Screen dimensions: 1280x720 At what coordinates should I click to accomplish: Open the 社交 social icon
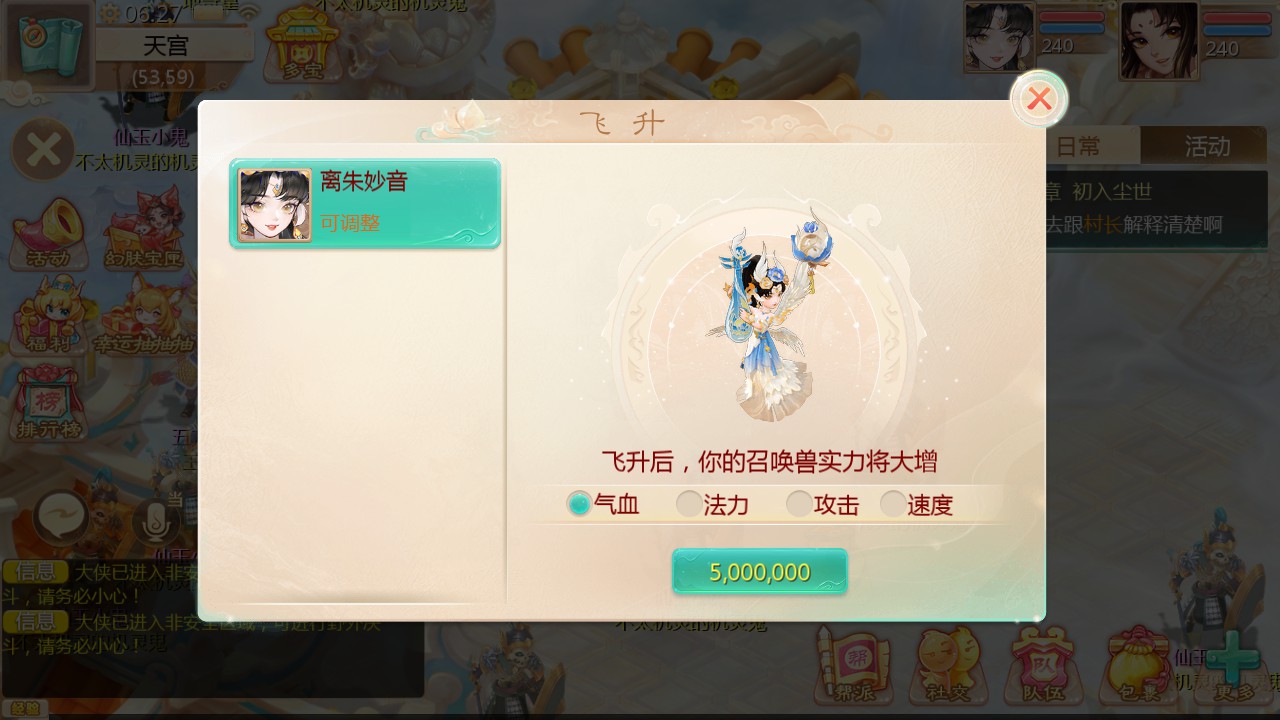tap(947, 665)
